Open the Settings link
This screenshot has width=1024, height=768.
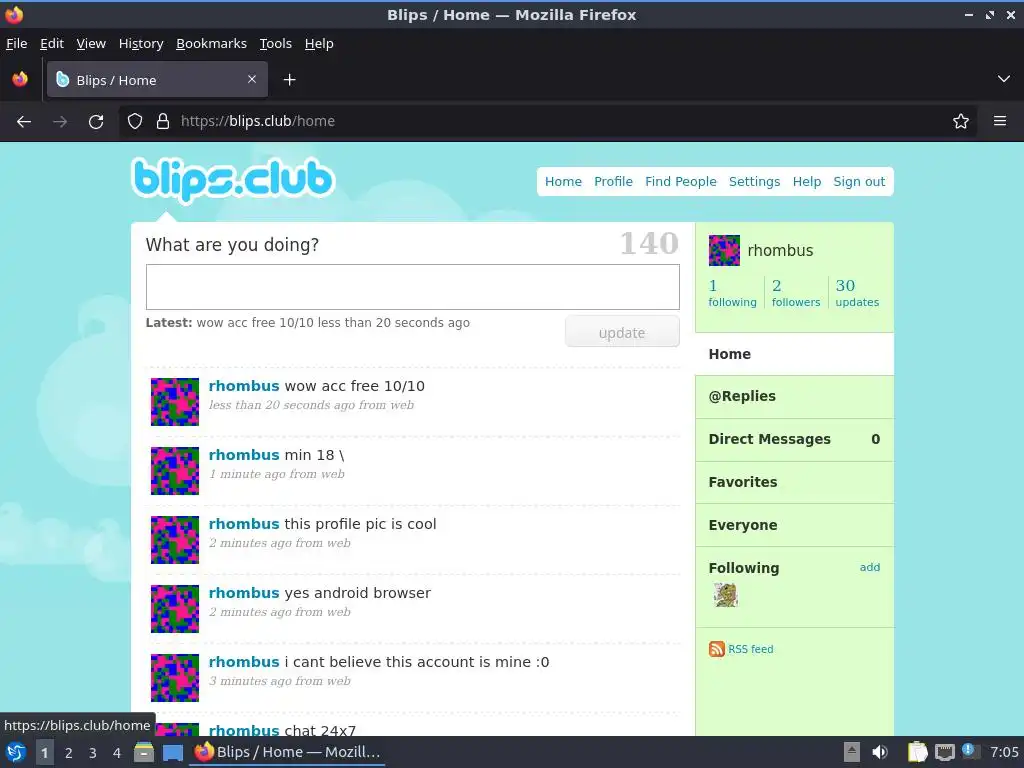click(x=754, y=182)
